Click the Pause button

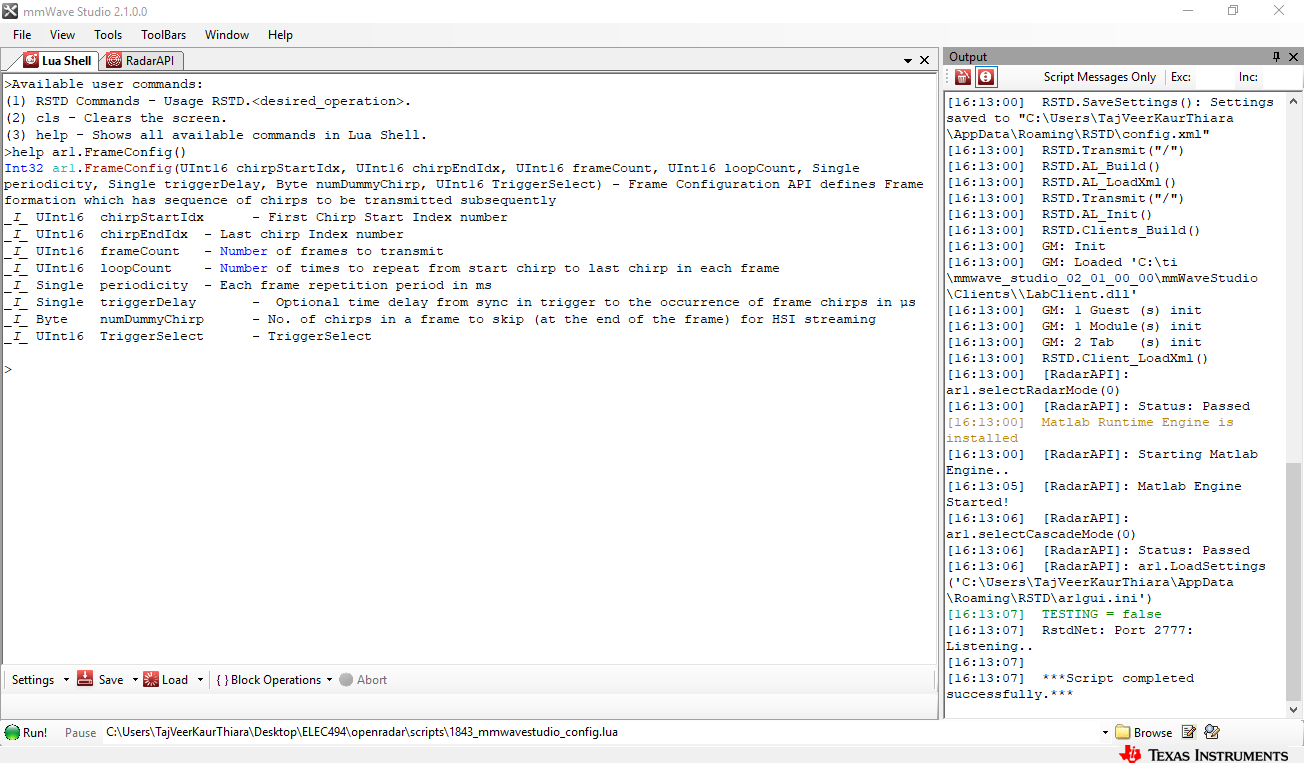click(x=80, y=732)
